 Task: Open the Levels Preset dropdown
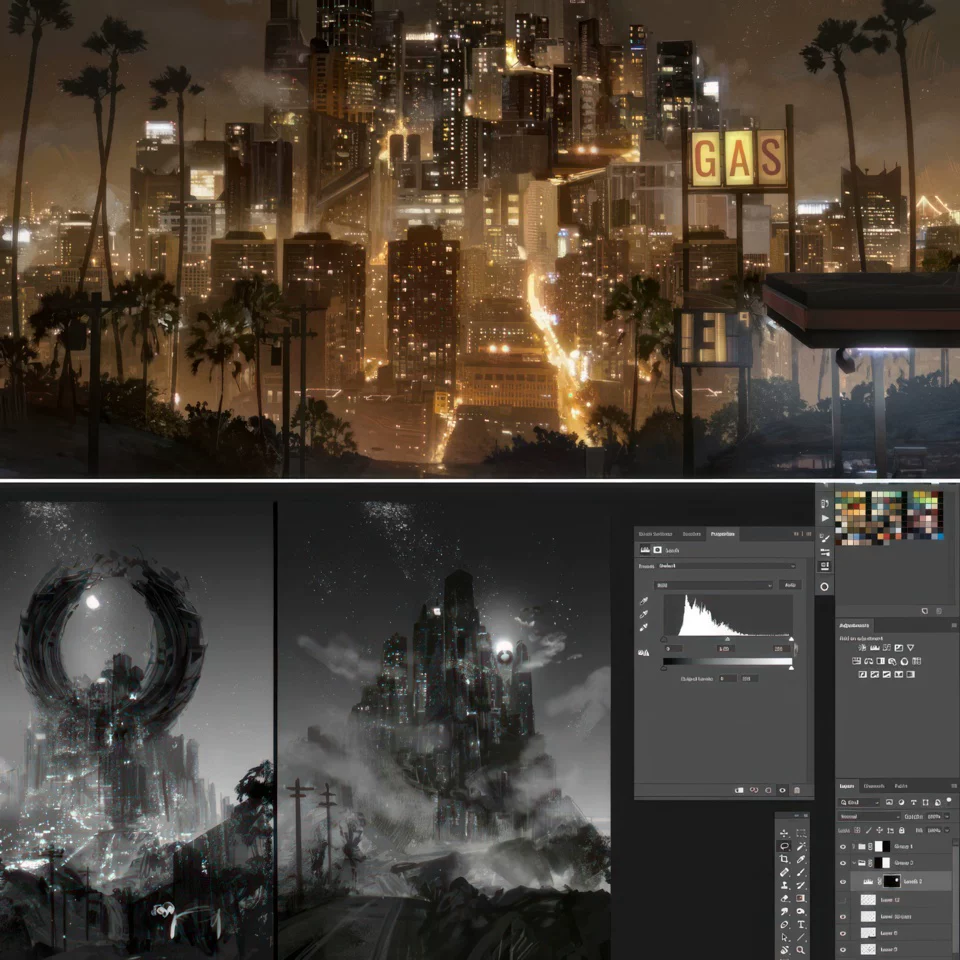point(727,566)
